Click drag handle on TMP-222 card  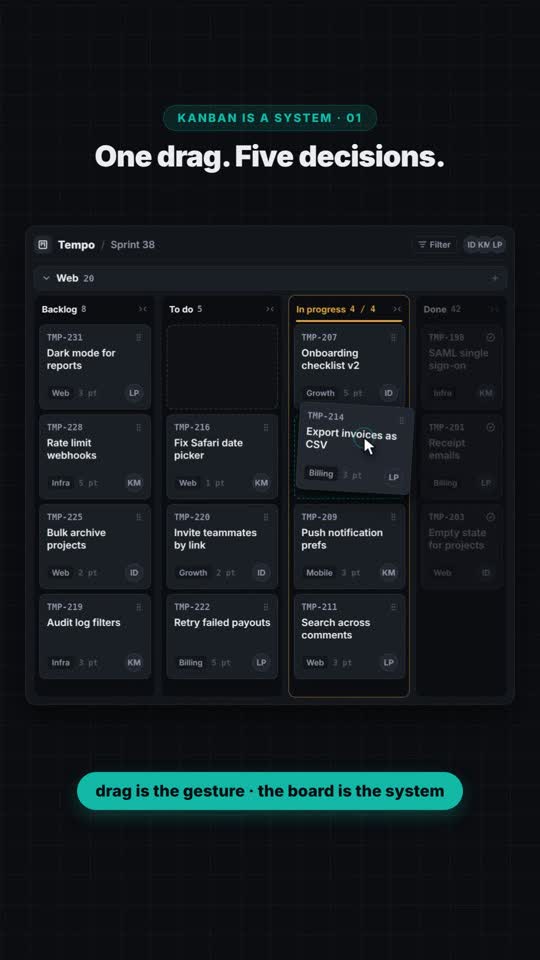tap(266, 607)
